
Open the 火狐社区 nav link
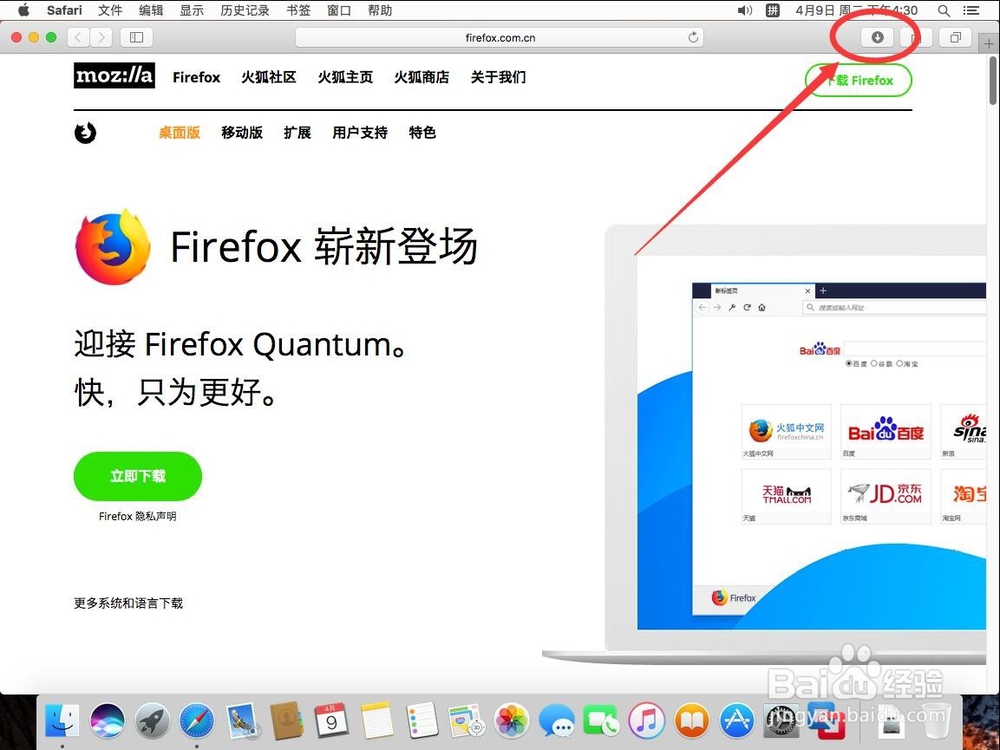pos(268,77)
